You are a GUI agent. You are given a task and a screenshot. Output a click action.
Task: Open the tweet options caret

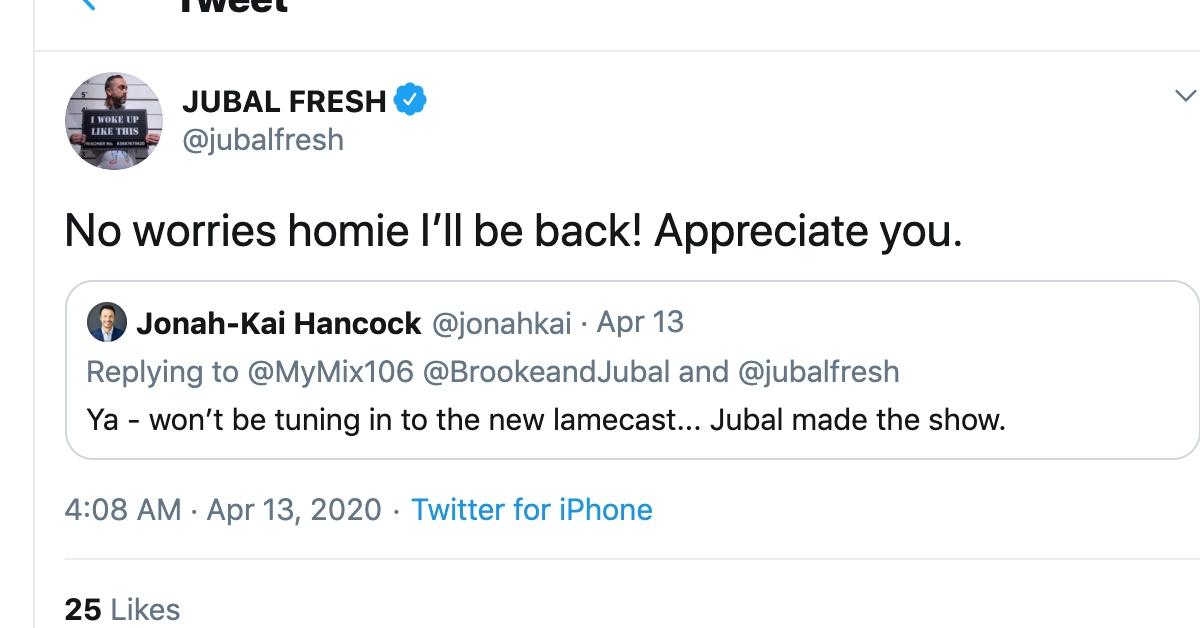click(x=1185, y=93)
